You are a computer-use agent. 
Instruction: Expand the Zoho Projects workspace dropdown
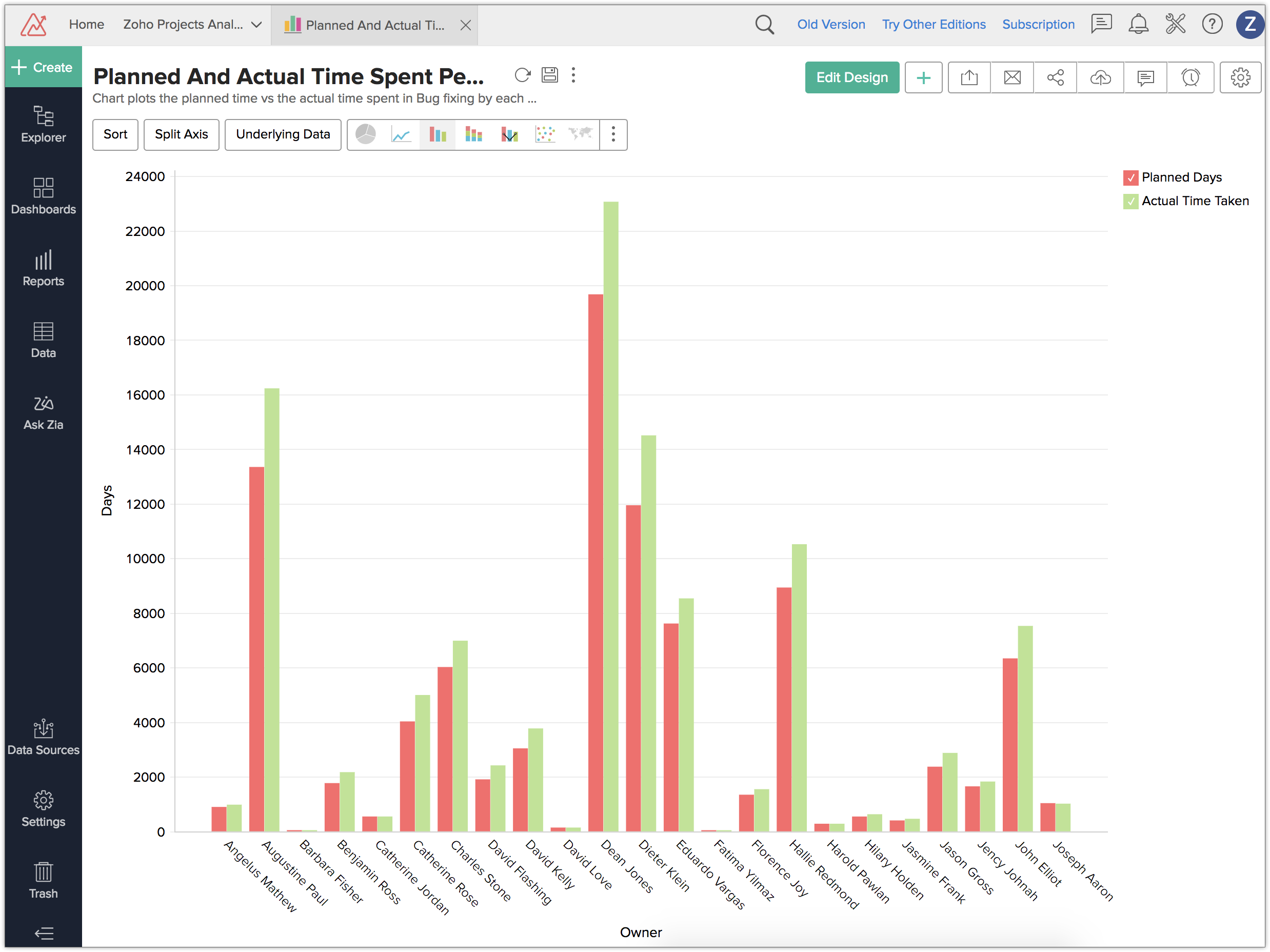[x=256, y=25]
